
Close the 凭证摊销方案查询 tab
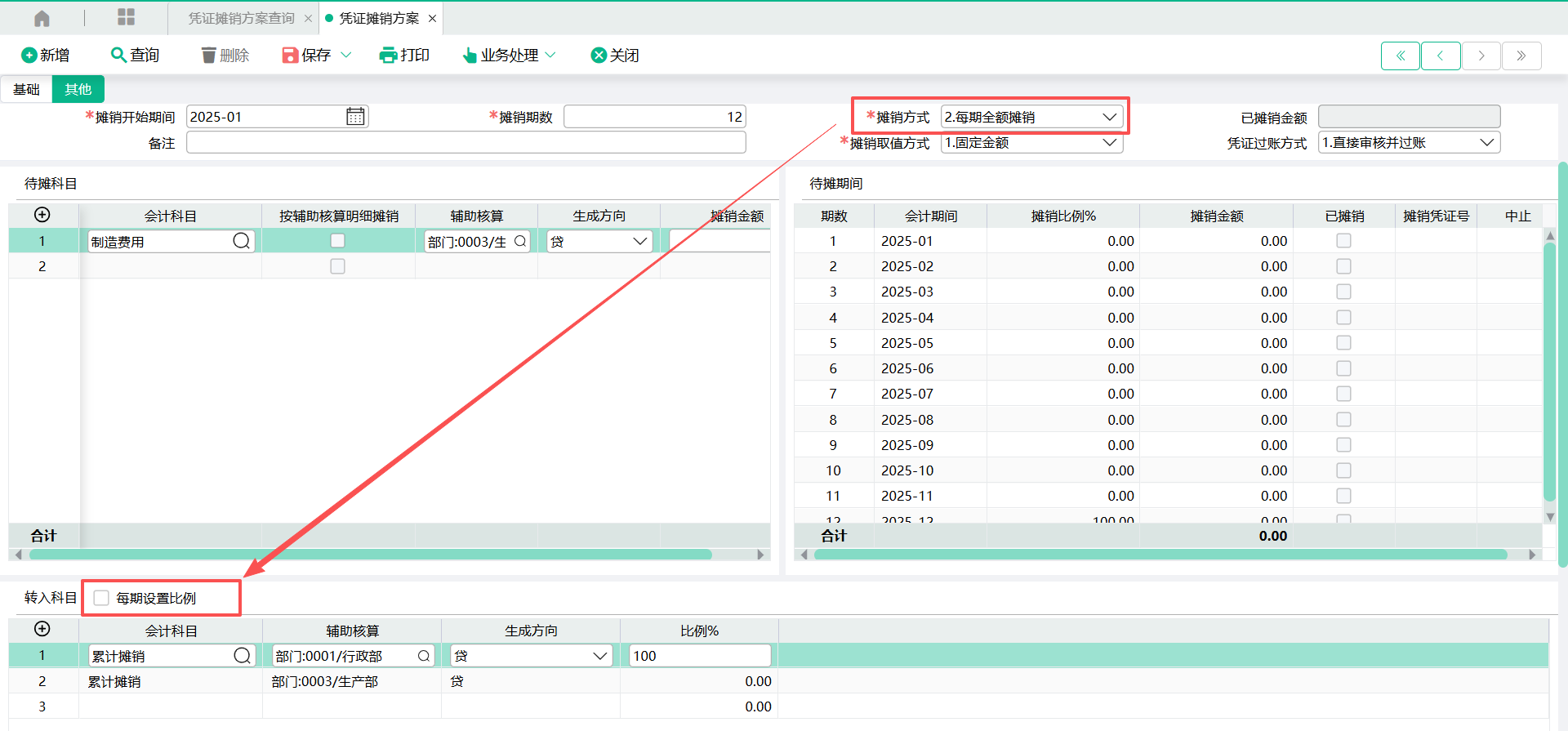(308, 18)
